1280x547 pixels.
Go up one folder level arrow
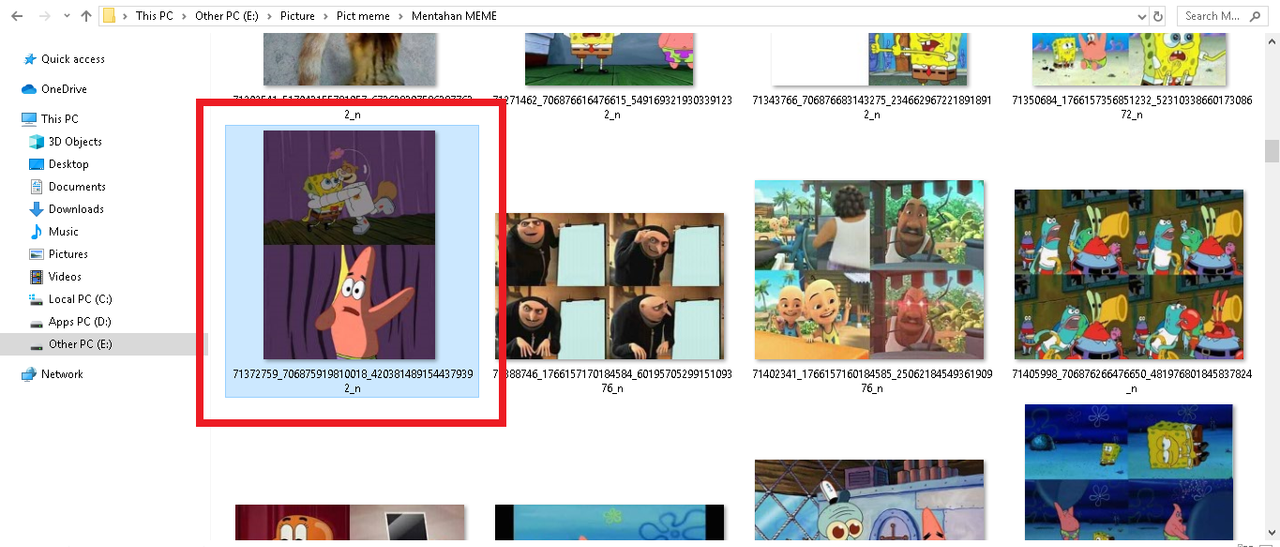point(86,16)
